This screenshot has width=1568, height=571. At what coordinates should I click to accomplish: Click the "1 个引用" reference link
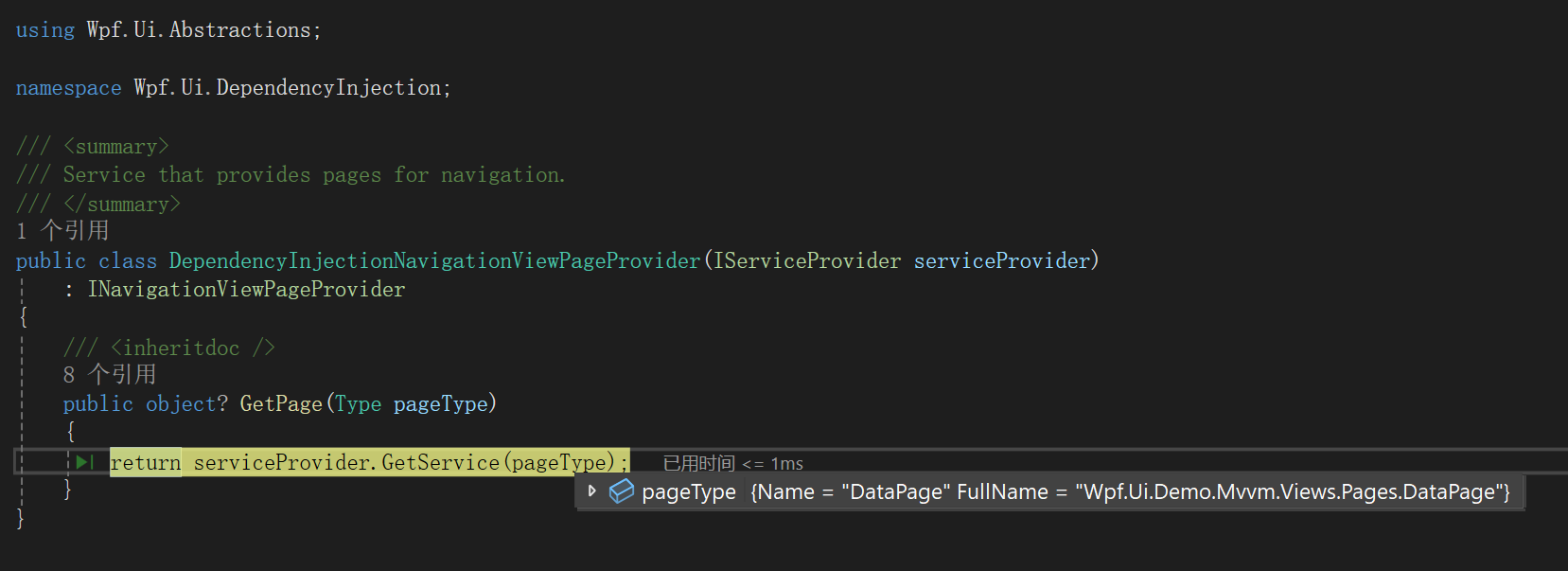[62, 230]
